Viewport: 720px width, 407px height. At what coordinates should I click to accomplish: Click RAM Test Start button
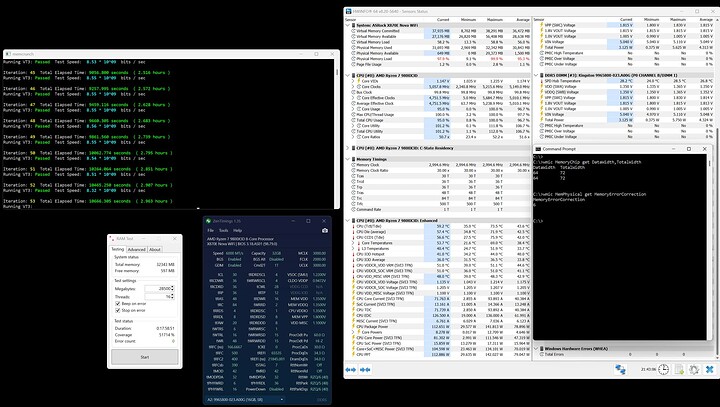point(145,357)
